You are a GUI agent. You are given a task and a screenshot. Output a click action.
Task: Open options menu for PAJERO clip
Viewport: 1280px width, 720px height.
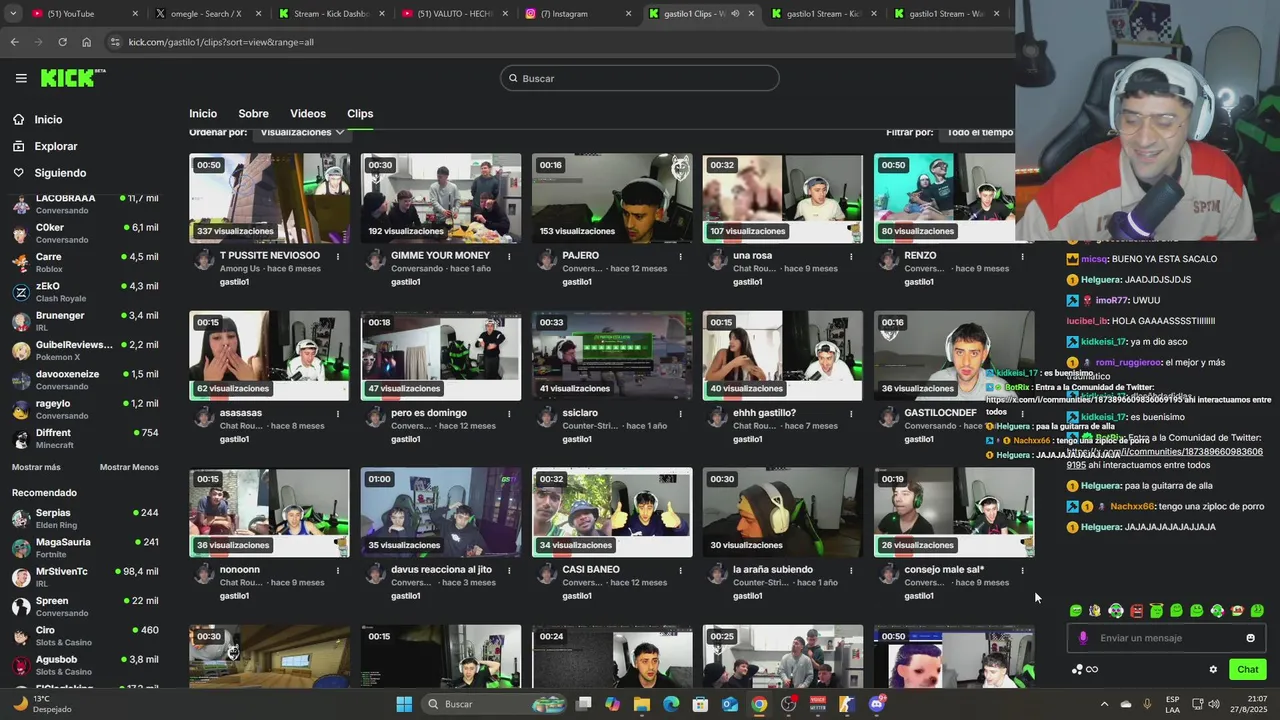coord(680,256)
